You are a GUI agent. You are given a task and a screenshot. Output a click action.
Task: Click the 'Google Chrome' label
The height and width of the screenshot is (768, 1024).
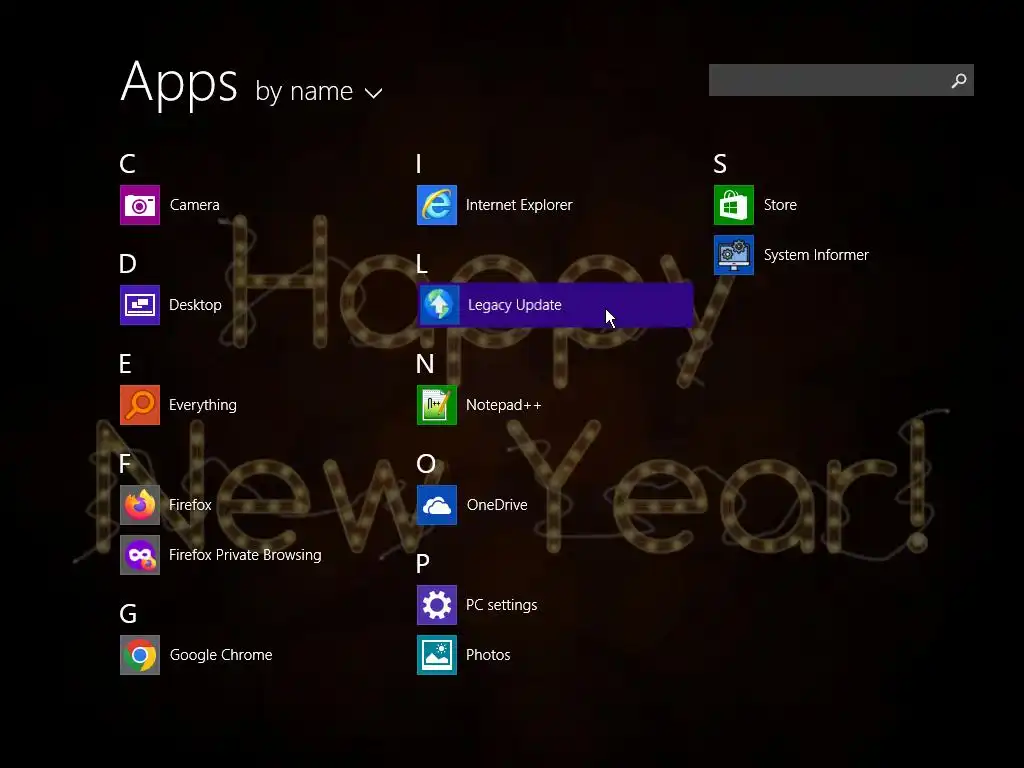pos(221,655)
